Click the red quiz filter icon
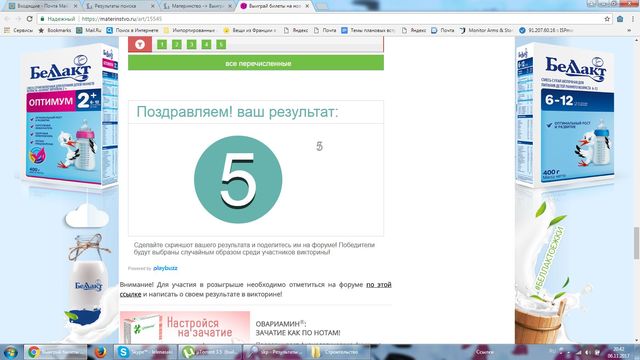 click(x=140, y=44)
